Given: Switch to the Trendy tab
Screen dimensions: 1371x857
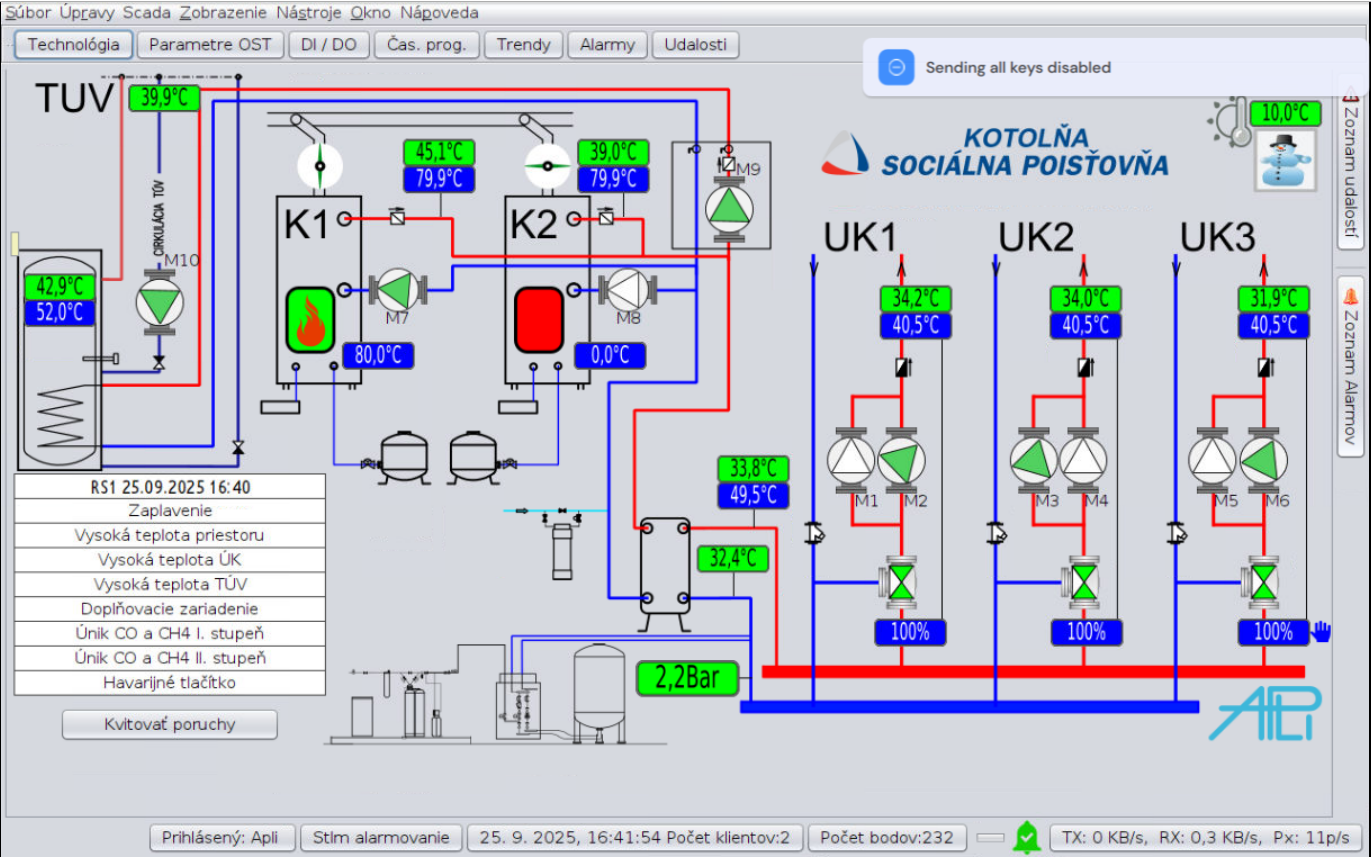Looking at the screenshot, I should click(523, 45).
